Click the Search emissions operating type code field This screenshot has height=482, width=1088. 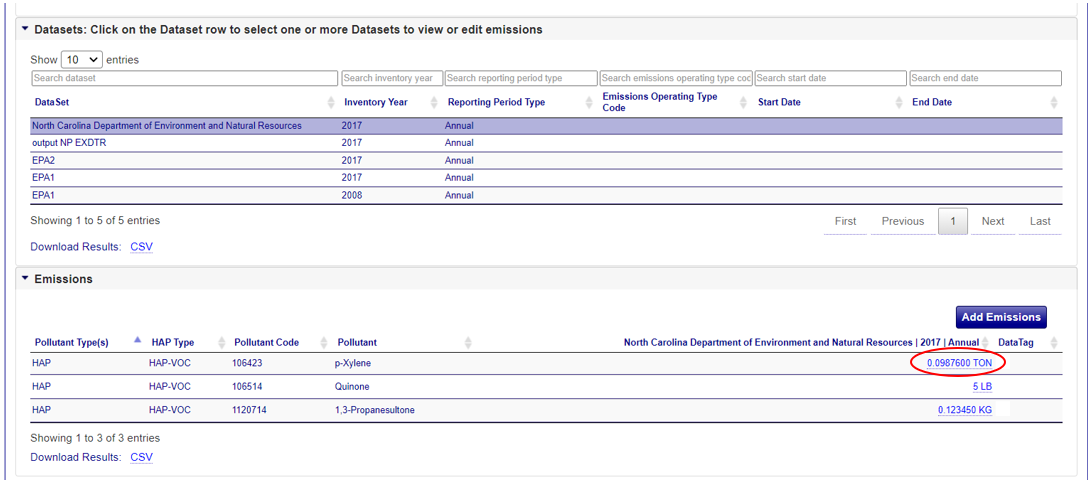click(677, 78)
